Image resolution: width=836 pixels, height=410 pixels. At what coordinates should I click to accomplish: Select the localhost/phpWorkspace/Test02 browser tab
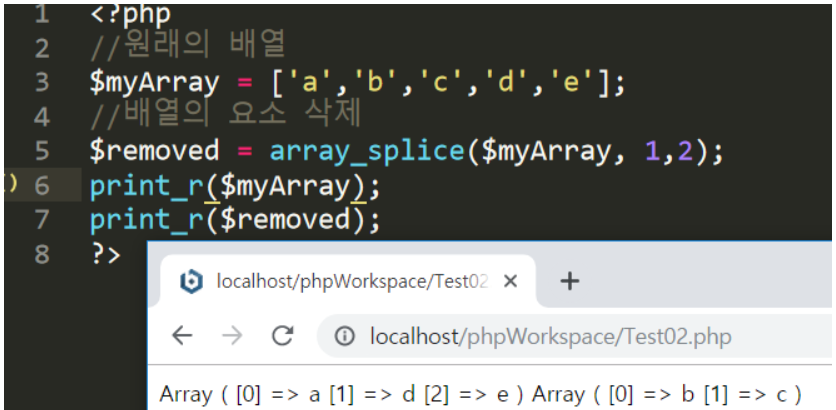(348, 281)
